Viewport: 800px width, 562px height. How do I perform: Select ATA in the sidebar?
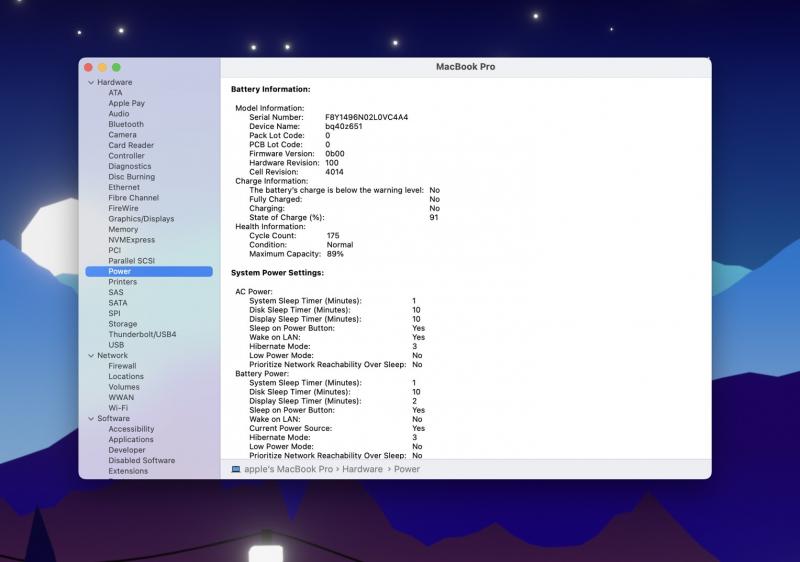tap(115, 93)
